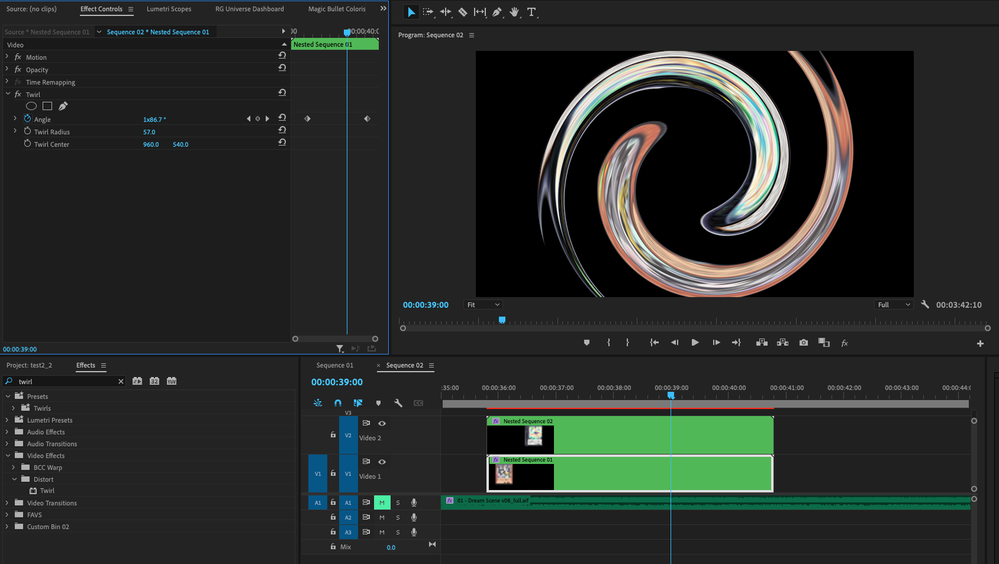Screen dimensions: 999x564
Task: Select the Twirl effect in Distort folder
Action: [46, 491]
